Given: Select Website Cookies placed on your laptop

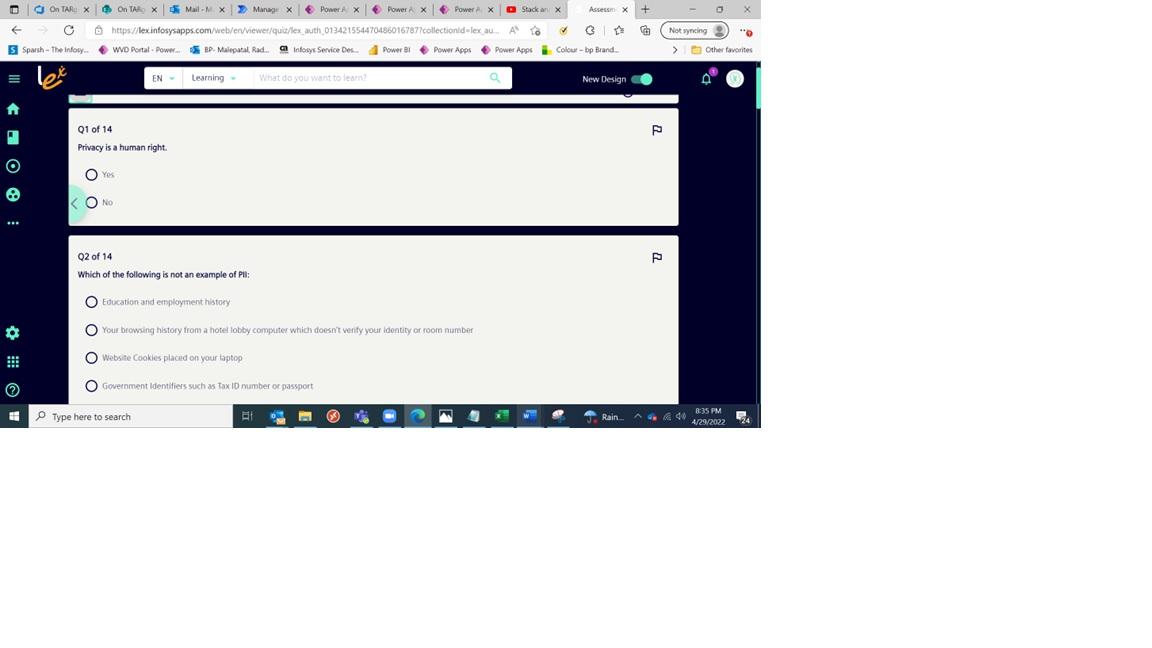Looking at the screenshot, I should 91,357.
